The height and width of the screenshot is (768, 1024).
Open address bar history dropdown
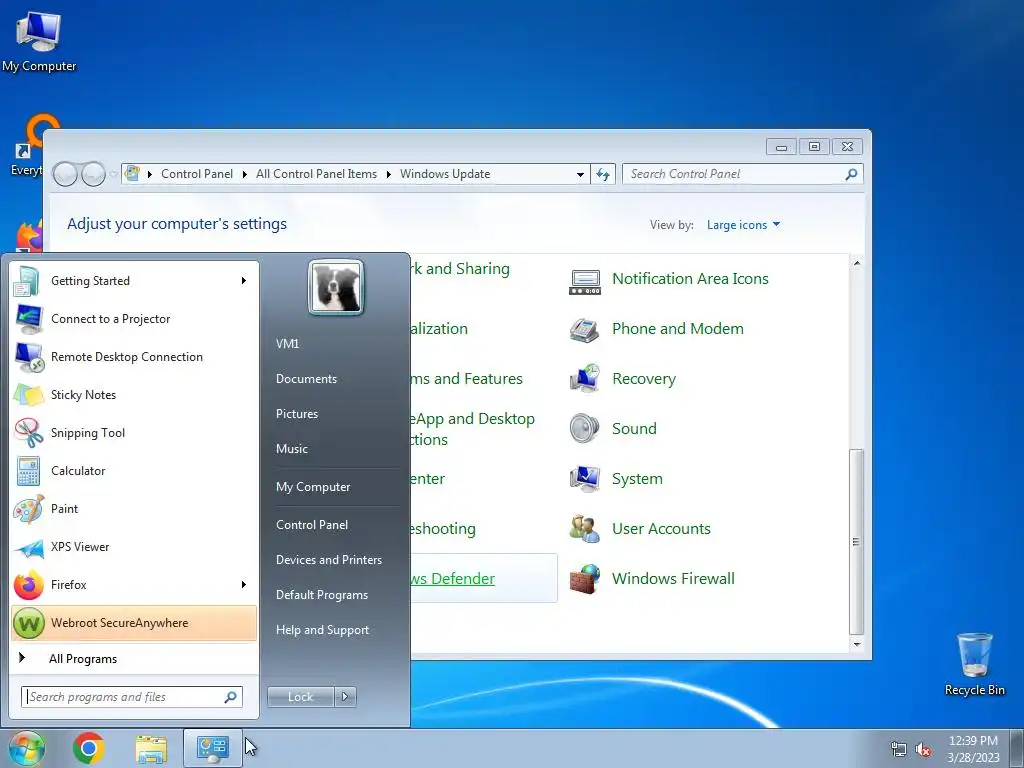[580, 174]
